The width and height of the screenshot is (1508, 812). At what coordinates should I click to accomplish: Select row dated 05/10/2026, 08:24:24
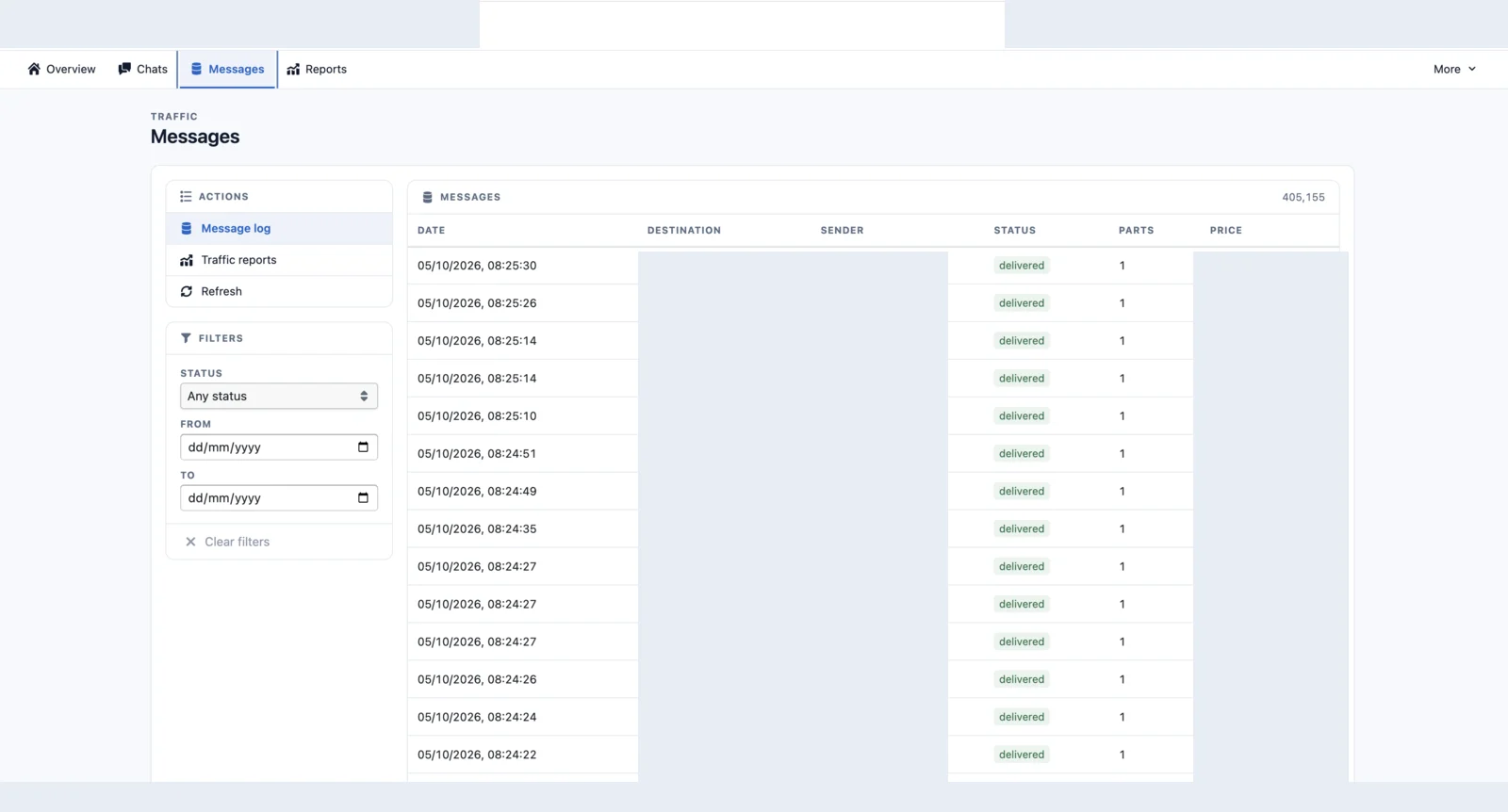pyautogui.click(x=873, y=717)
